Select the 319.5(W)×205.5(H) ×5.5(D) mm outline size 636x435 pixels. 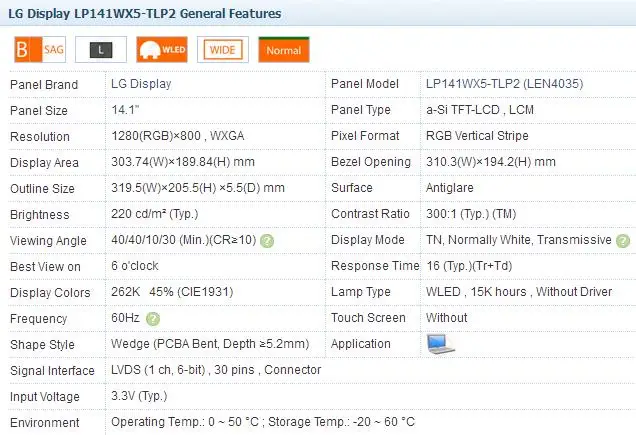tap(198, 188)
